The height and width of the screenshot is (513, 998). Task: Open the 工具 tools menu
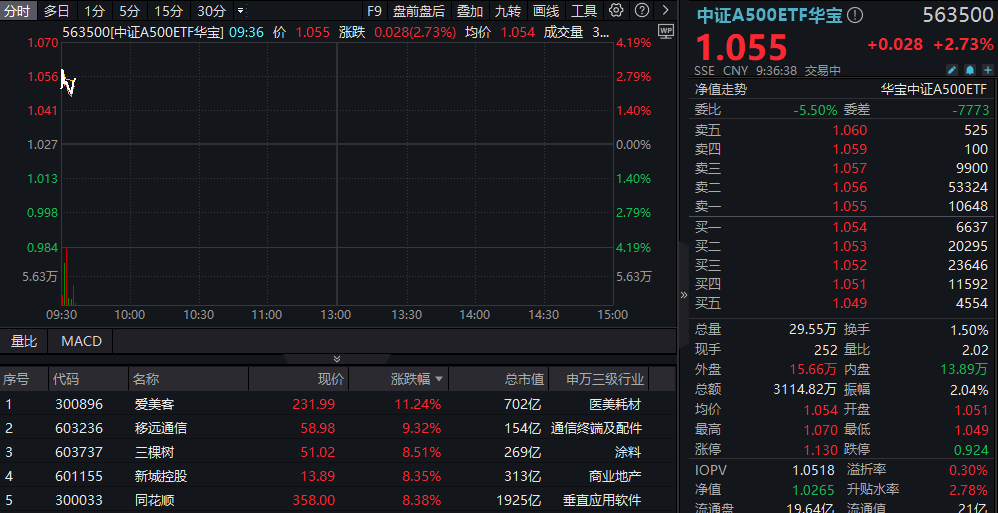584,11
